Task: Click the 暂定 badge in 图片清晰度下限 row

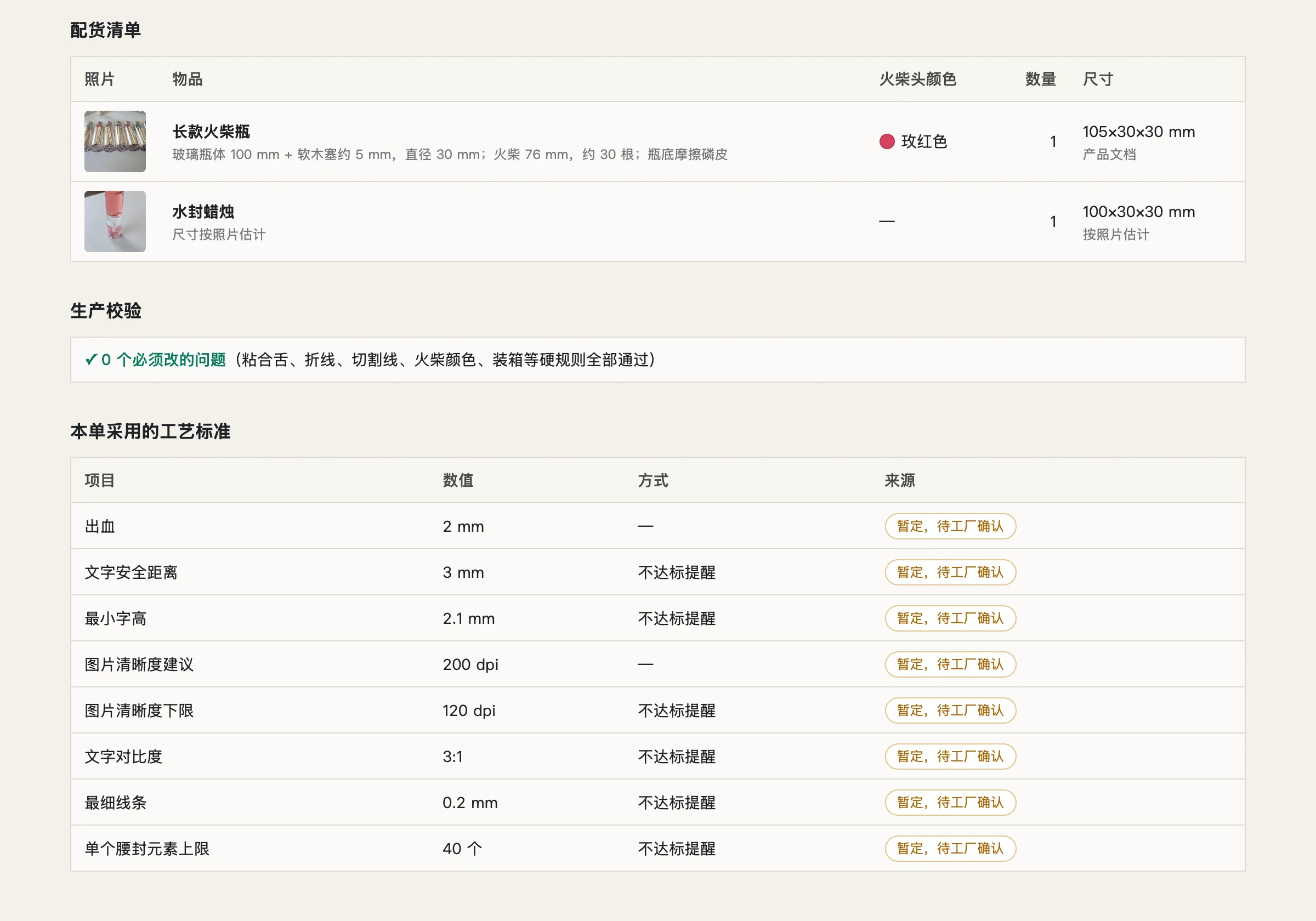Action: pos(950,710)
